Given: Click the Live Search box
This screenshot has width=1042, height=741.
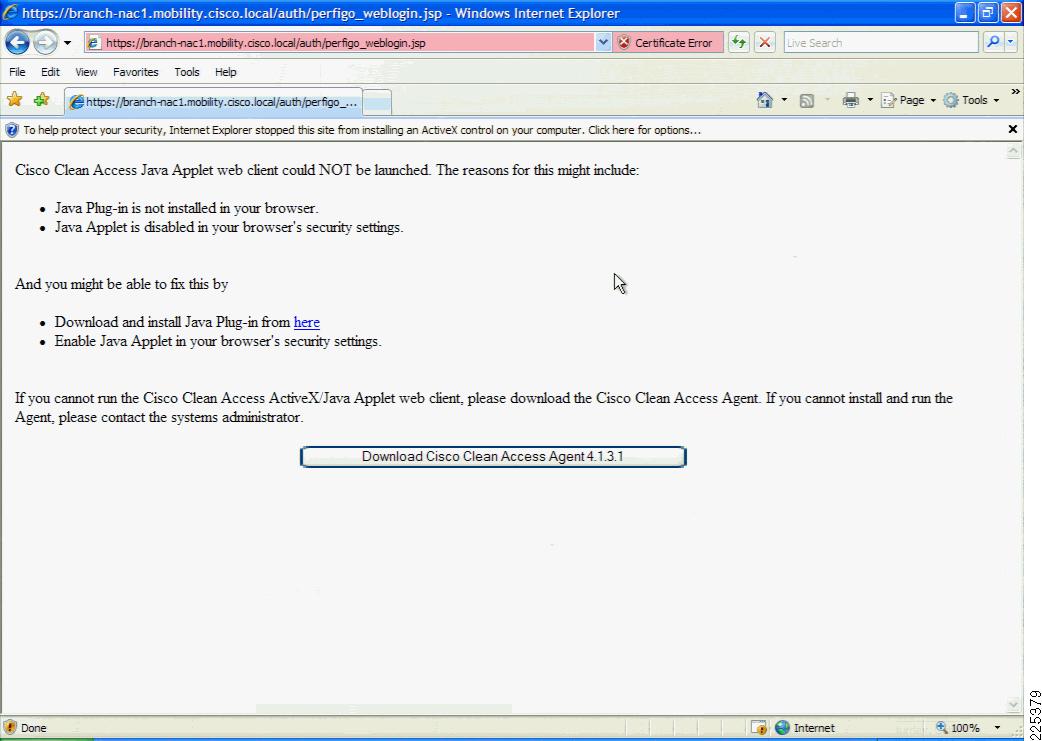Looking at the screenshot, I should (881, 43).
